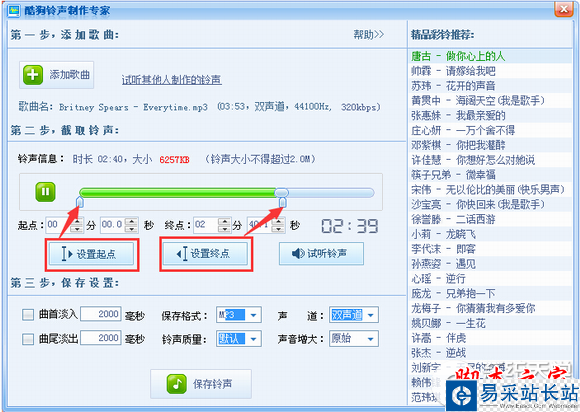Click the start-point icon on 设置起点

tap(67, 254)
